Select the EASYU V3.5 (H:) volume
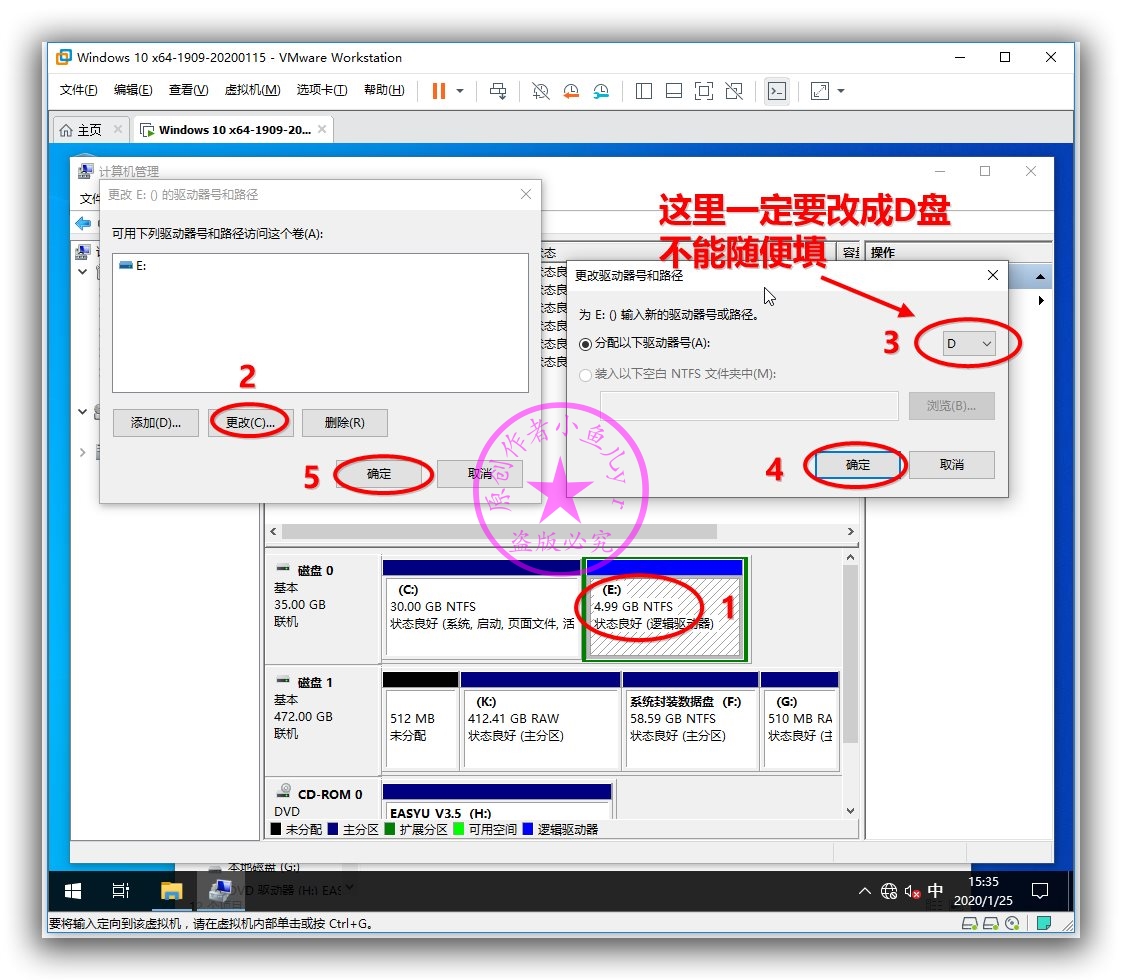The height and width of the screenshot is (980, 1122). point(497,802)
